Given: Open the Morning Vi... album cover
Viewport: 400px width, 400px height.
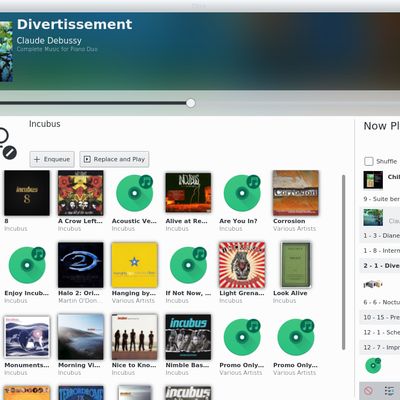Looking at the screenshot, I should (x=81, y=337).
